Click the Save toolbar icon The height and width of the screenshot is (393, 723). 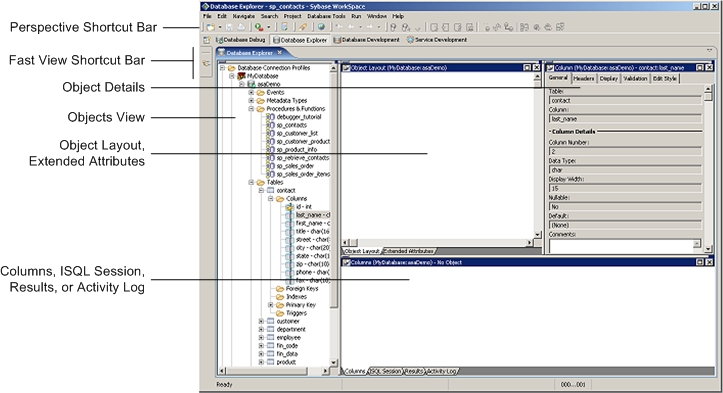point(229,27)
